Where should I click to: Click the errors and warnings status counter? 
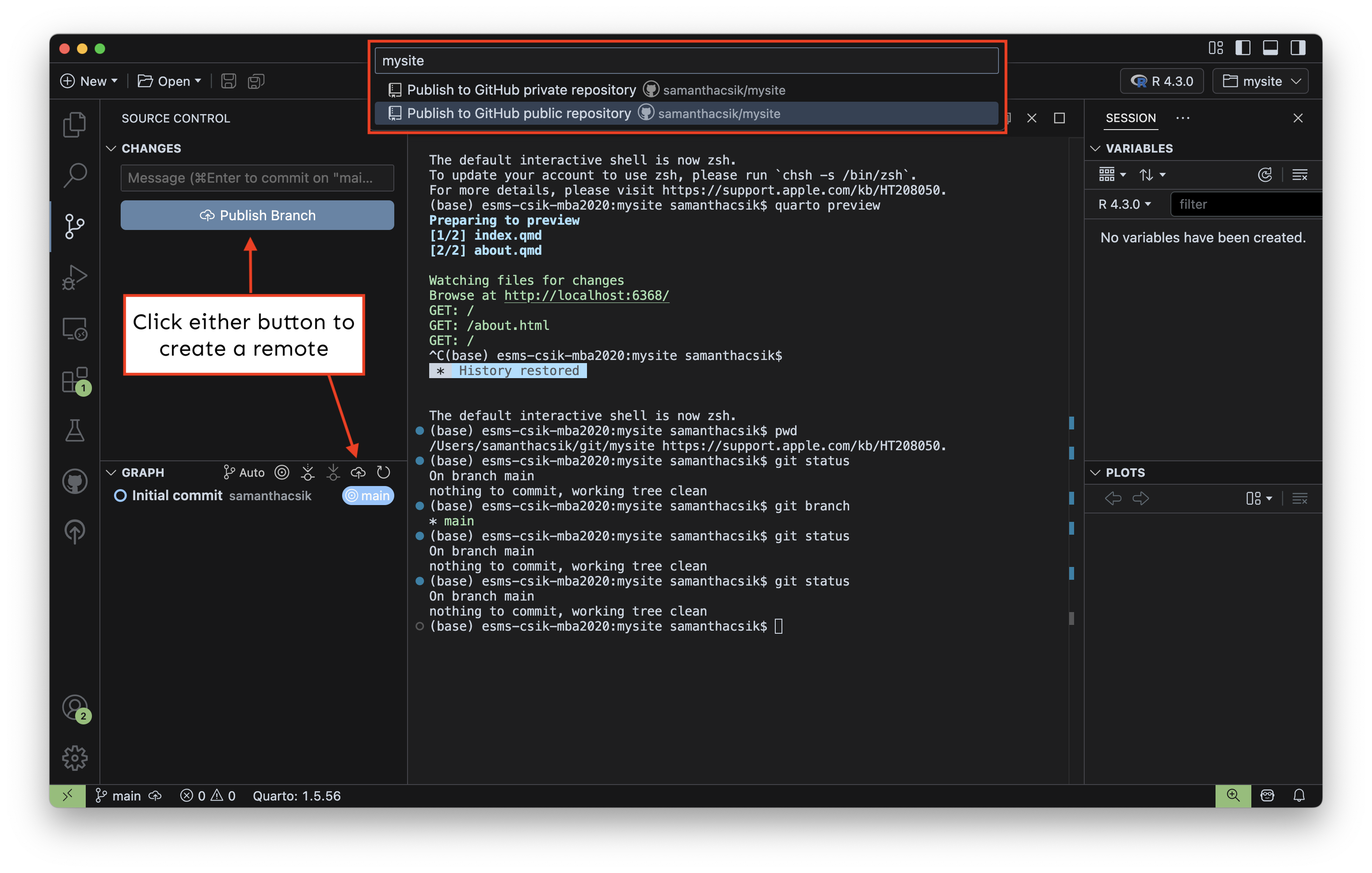[x=208, y=796]
